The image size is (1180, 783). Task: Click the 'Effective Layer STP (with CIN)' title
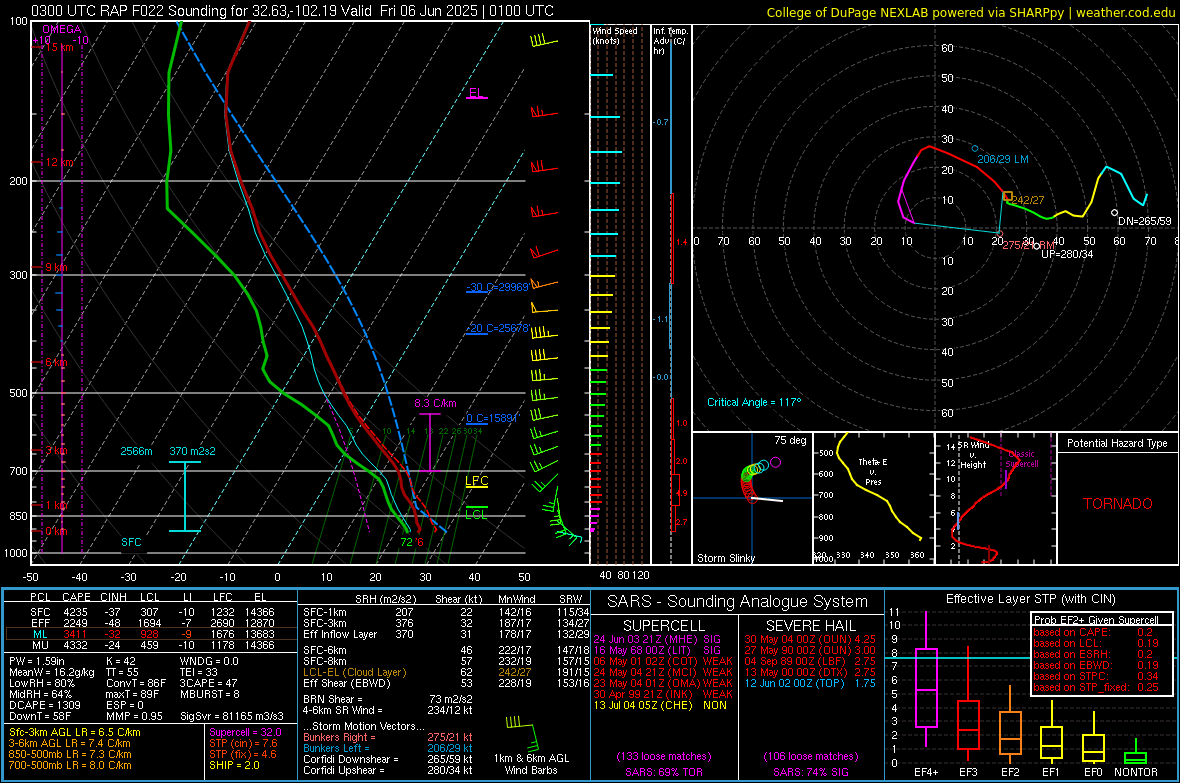(x=1031, y=599)
